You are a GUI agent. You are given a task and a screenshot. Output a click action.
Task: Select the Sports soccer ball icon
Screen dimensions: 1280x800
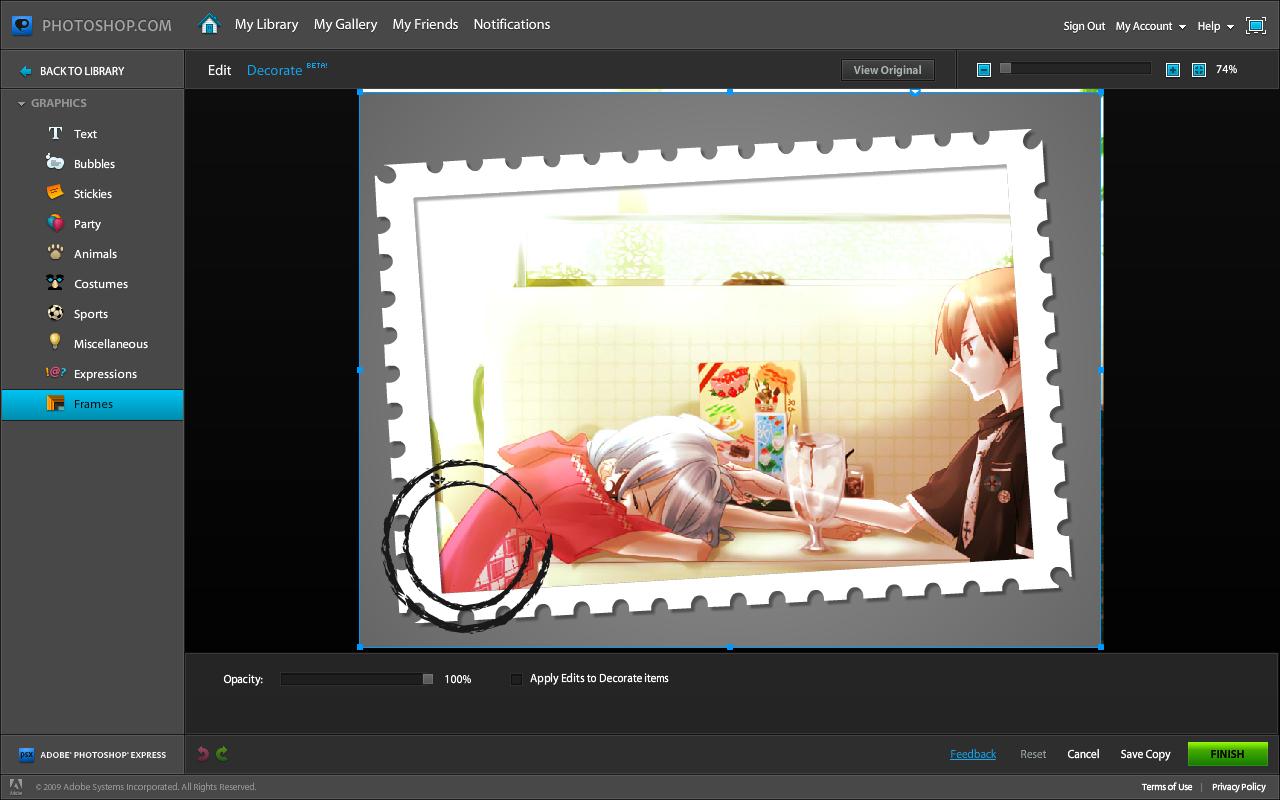[55, 313]
